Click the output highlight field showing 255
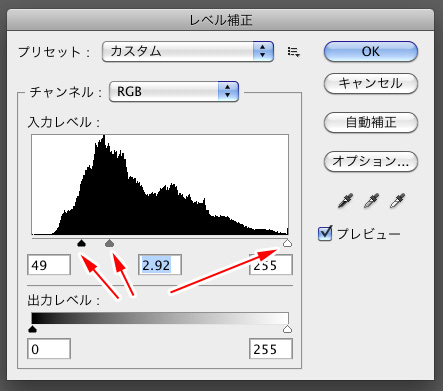Image resolution: width=443 pixels, height=391 pixels. coord(271,349)
